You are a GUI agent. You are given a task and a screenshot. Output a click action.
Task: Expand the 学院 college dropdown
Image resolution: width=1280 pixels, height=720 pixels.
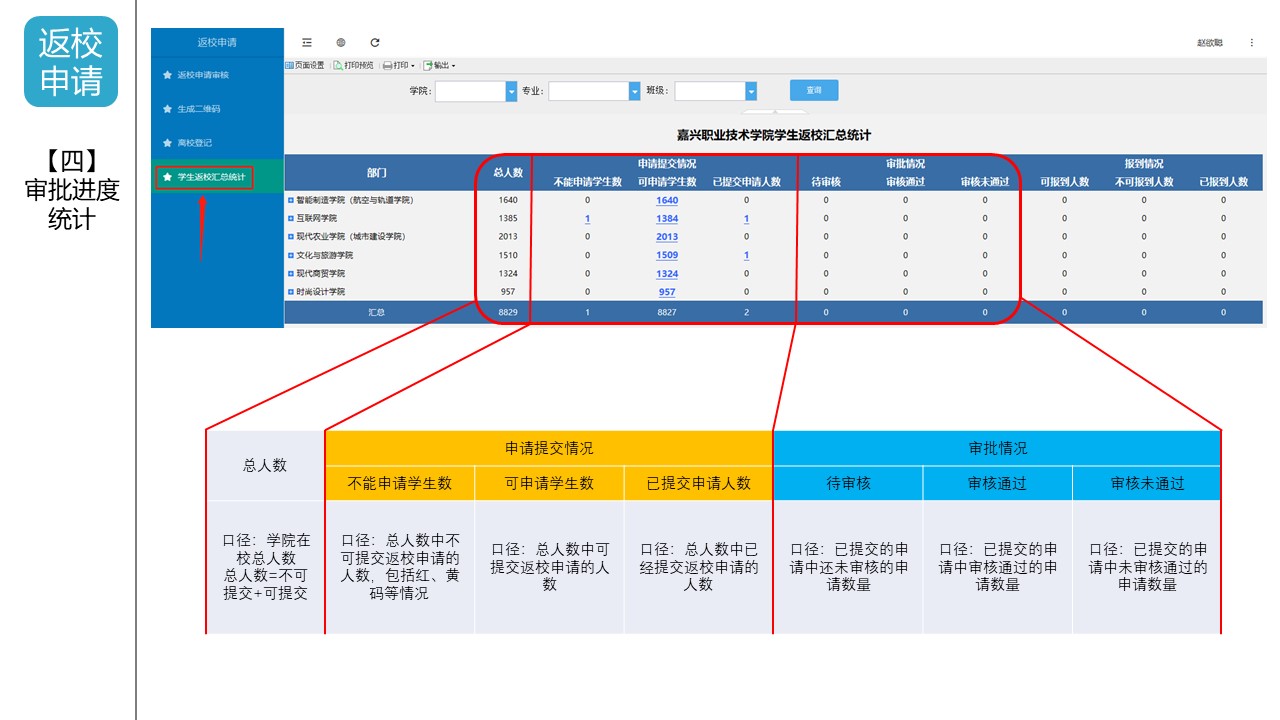point(511,91)
